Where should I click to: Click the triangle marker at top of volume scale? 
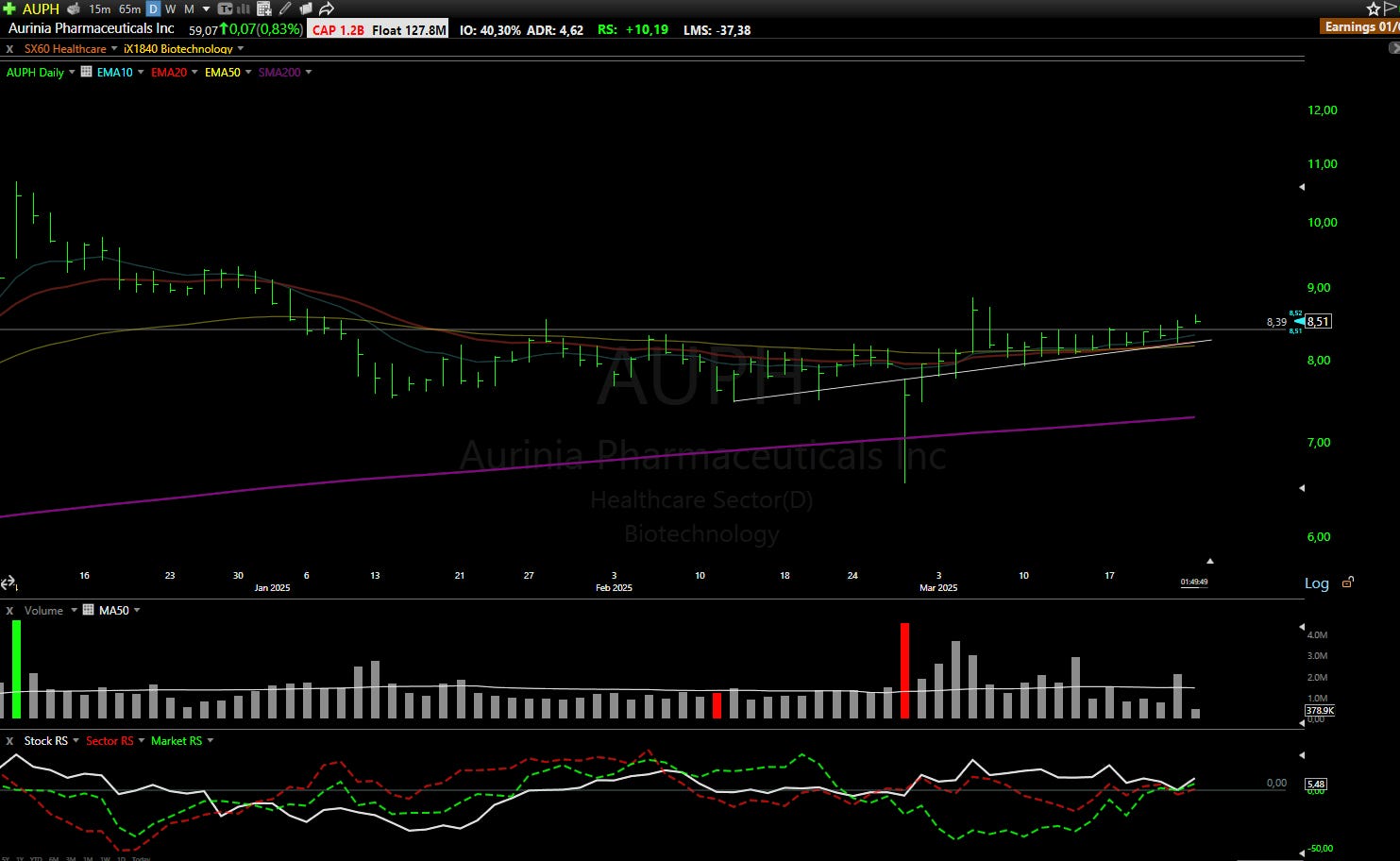tap(1302, 627)
